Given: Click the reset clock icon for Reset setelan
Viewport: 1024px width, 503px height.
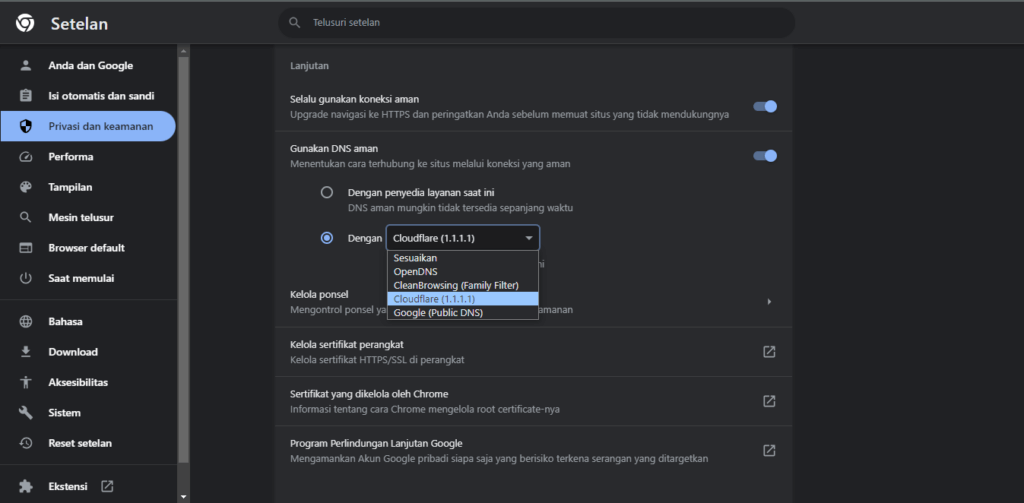Looking at the screenshot, I should coord(25,443).
